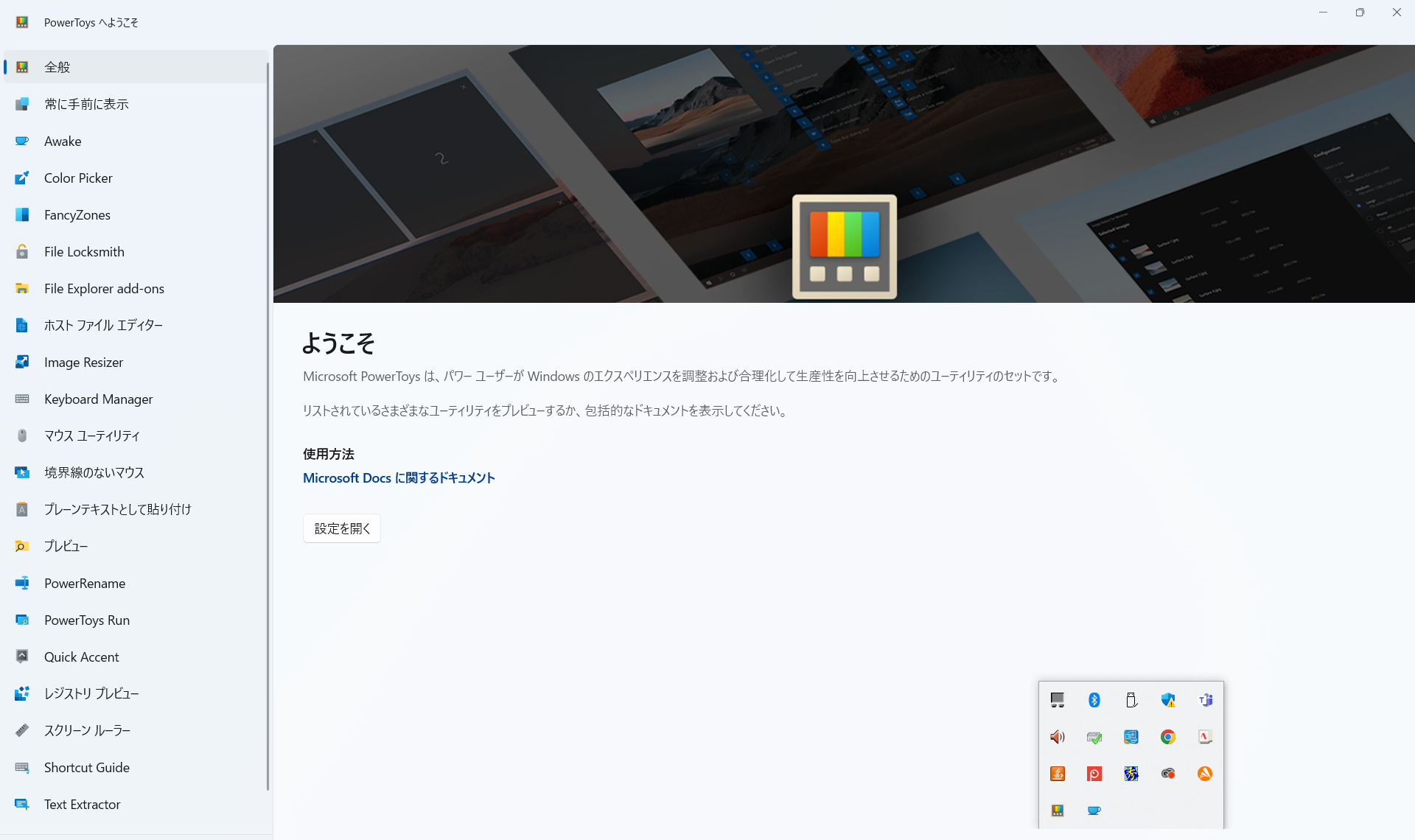Open the General (全般) page
Viewport: 1415px width, 840px height.
point(136,67)
